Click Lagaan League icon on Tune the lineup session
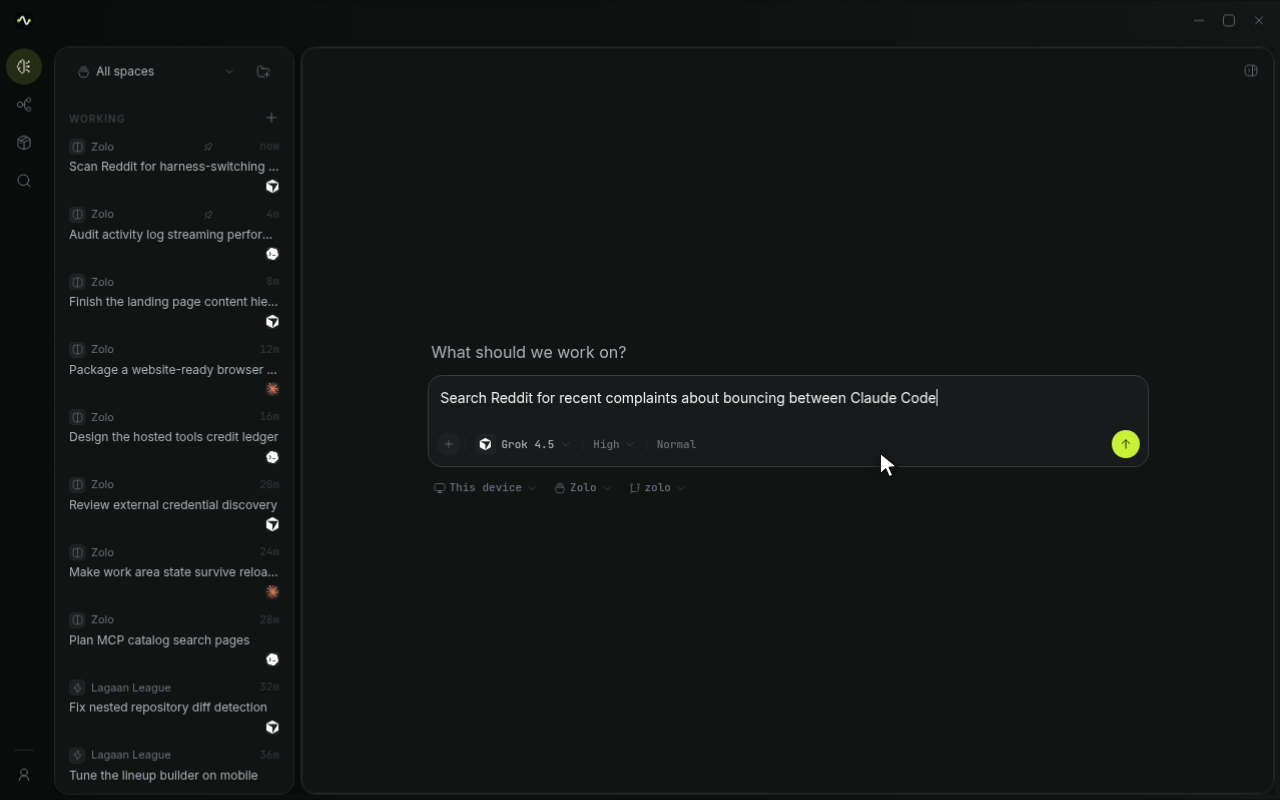1280x800 pixels. (77, 755)
